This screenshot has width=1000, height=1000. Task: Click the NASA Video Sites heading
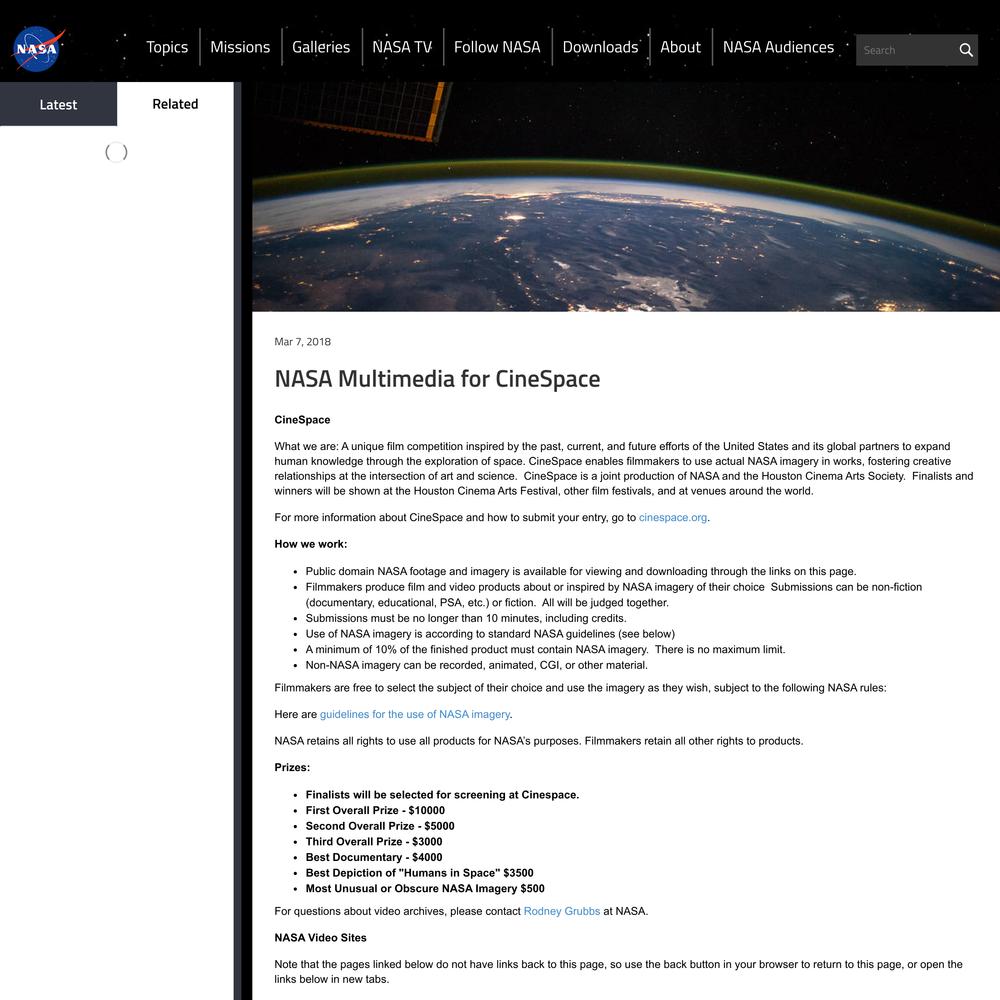pyautogui.click(x=320, y=938)
